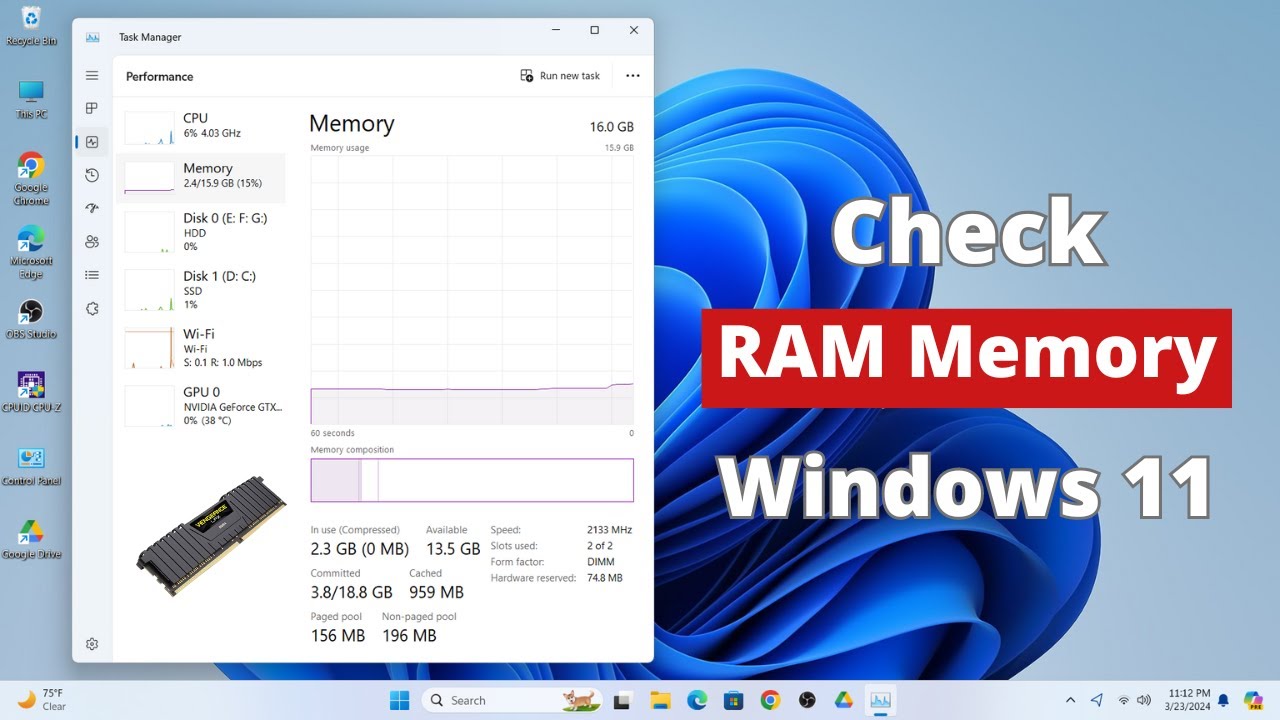Open File Explorer from the taskbar
The height and width of the screenshot is (720, 1280).
tap(659, 700)
